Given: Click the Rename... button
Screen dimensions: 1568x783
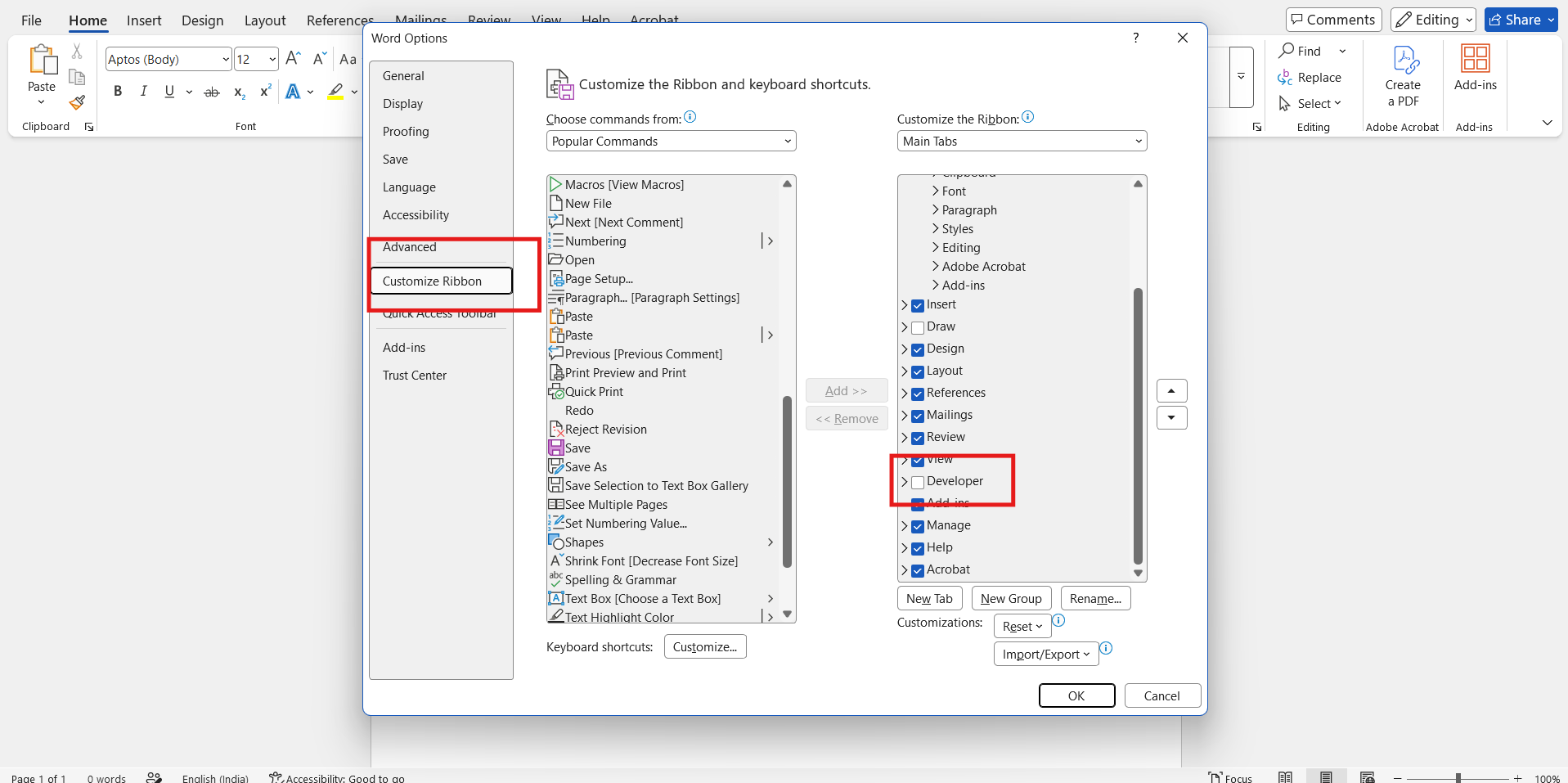Looking at the screenshot, I should [1095, 598].
